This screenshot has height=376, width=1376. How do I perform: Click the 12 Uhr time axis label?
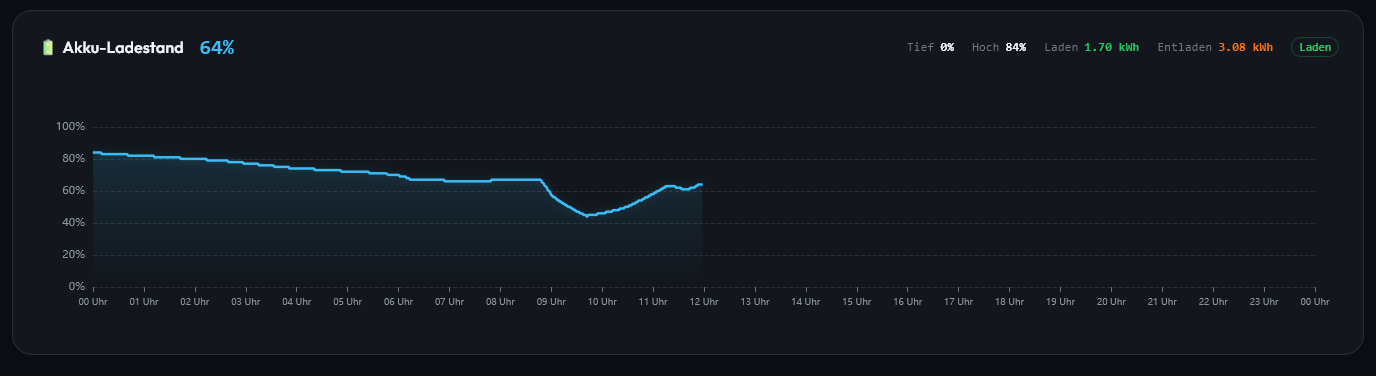coord(704,301)
